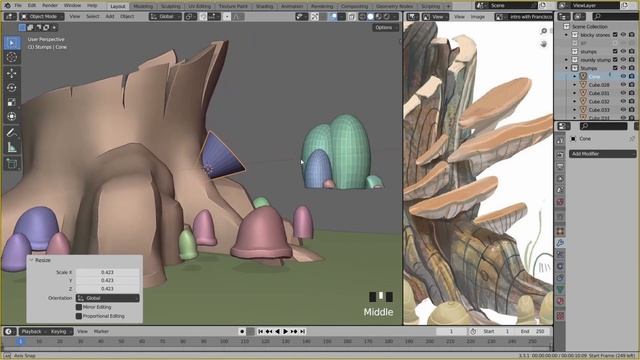Viewport: 640px width, 360px height.
Task: Select the Cursor tool
Action: 12,58
